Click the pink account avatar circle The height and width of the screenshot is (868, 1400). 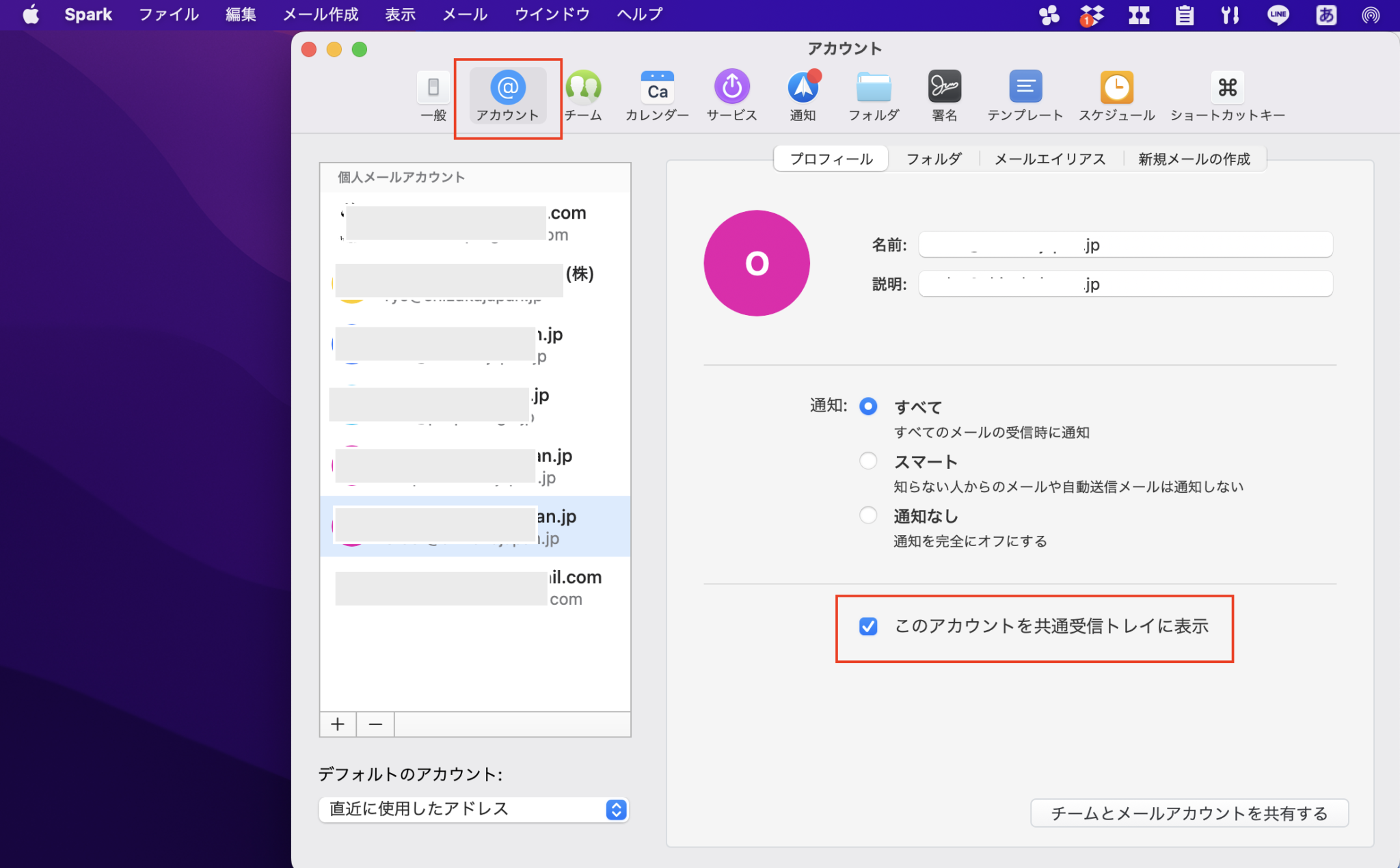tap(756, 263)
